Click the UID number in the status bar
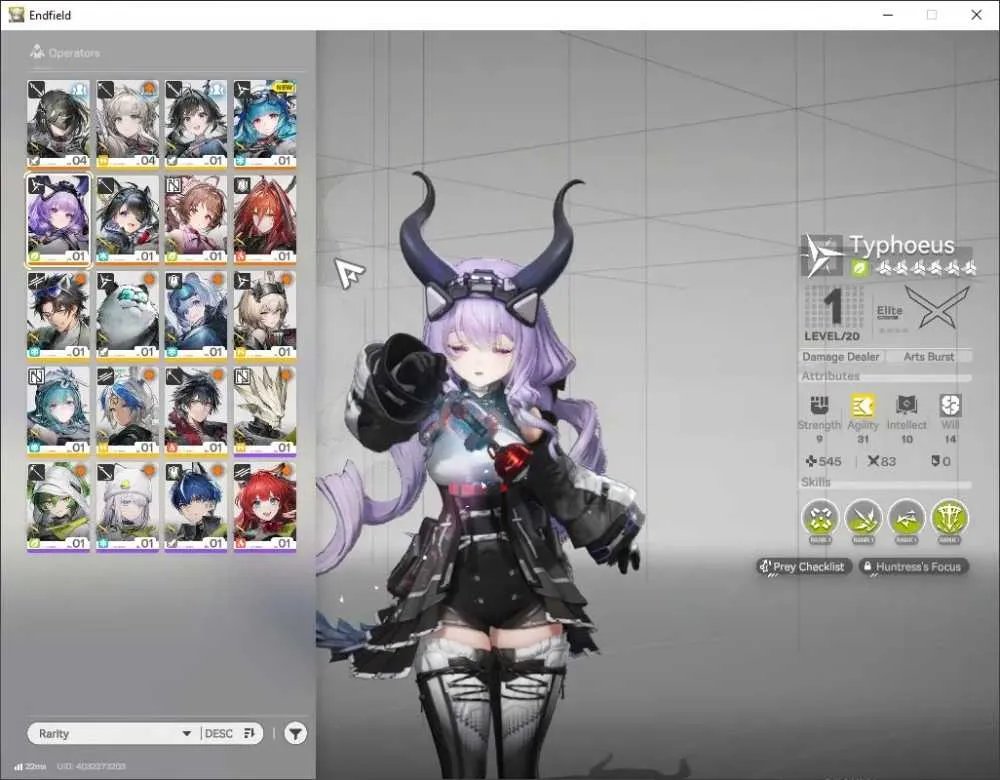This screenshot has height=780, width=1000. 91,766
